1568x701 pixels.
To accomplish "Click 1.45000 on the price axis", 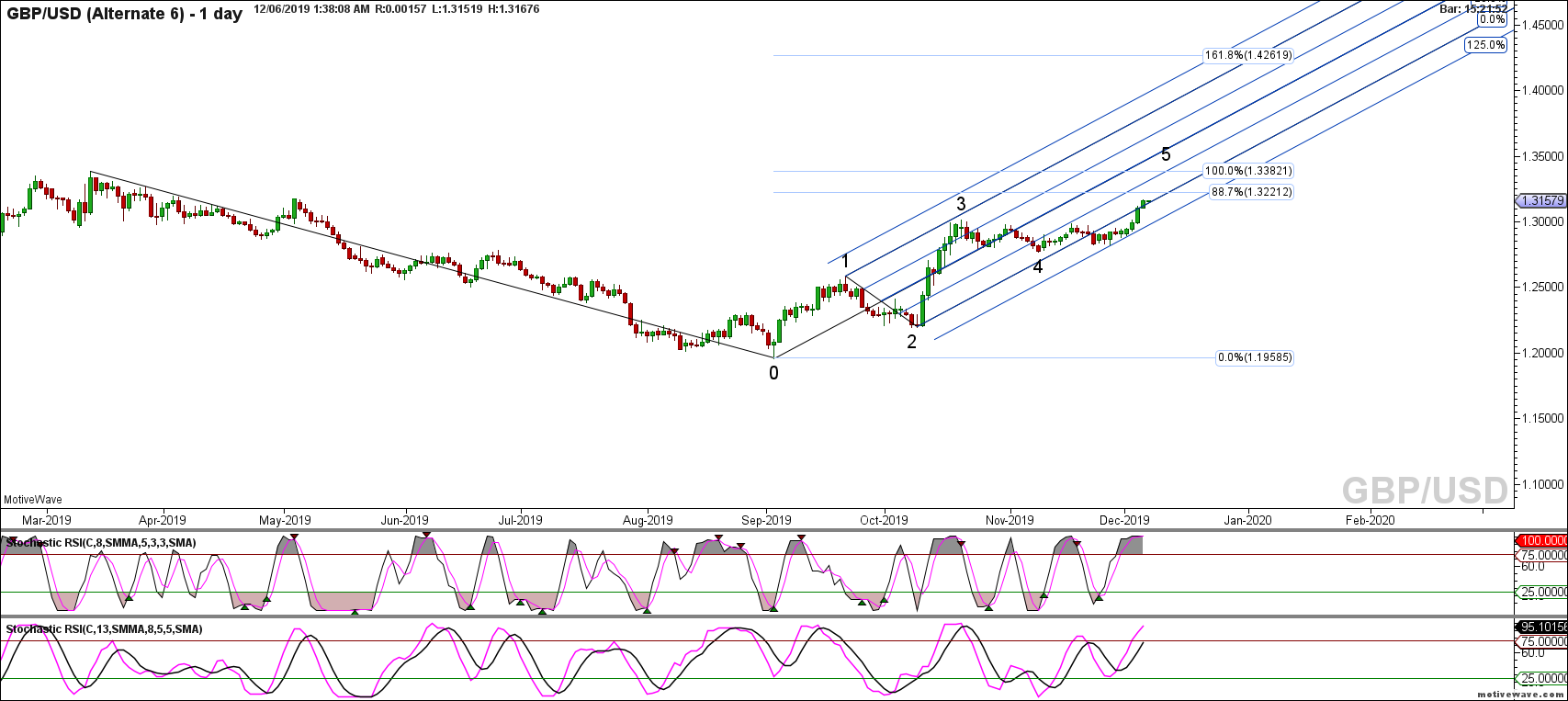I will [x=1540, y=25].
